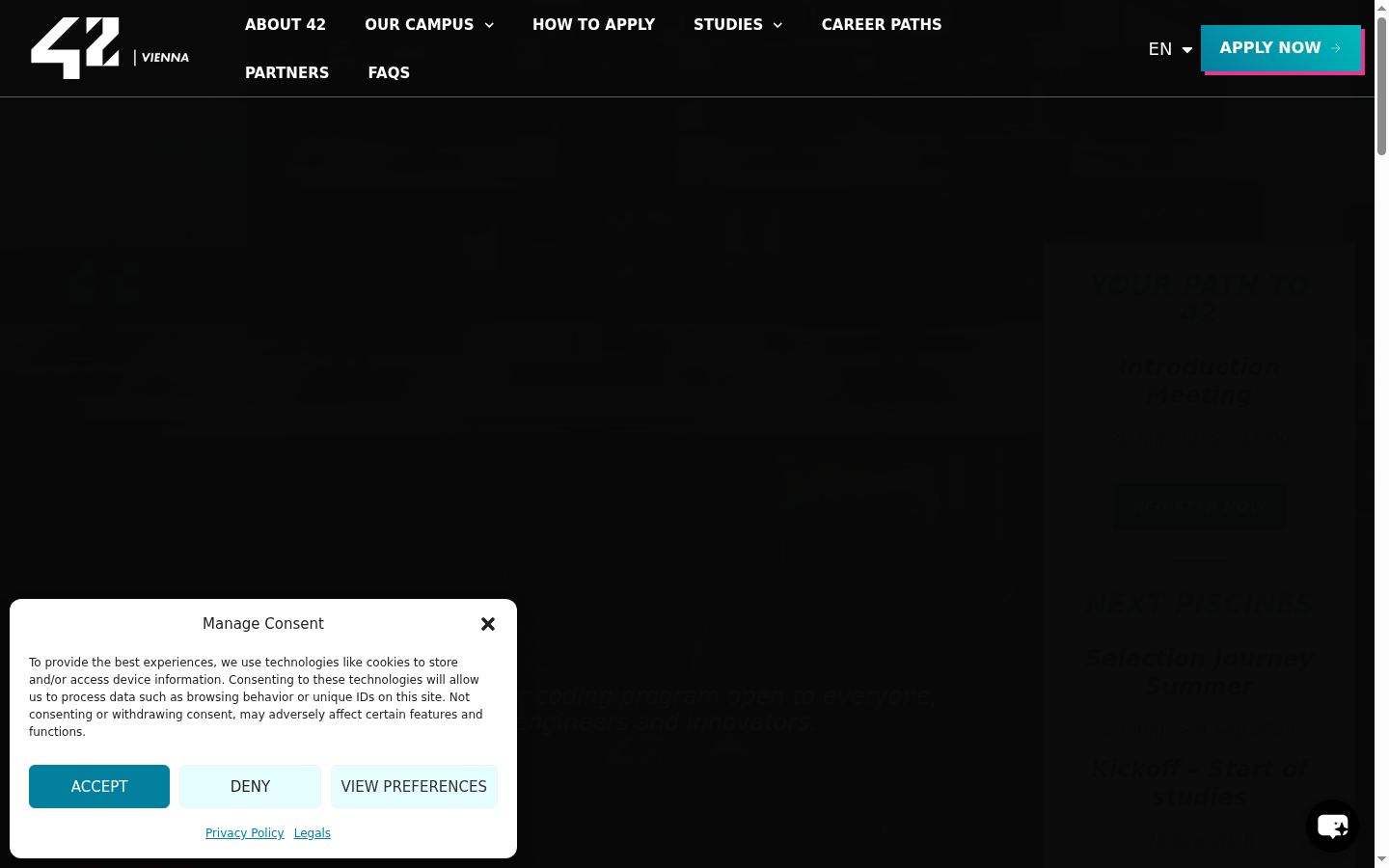Screen dimensions: 1389x868
Task: Expand the Our Campus chevron
Action: click(x=489, y=25)
